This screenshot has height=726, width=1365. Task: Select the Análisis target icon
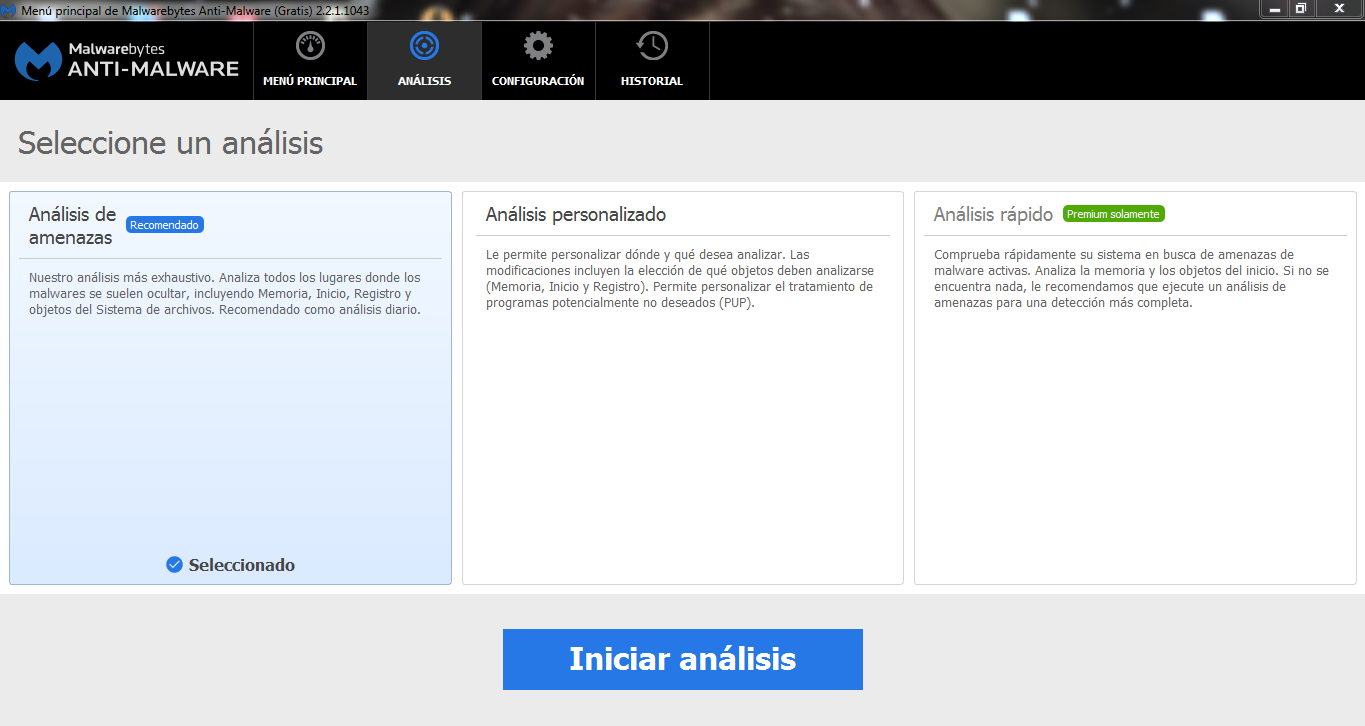424,46
